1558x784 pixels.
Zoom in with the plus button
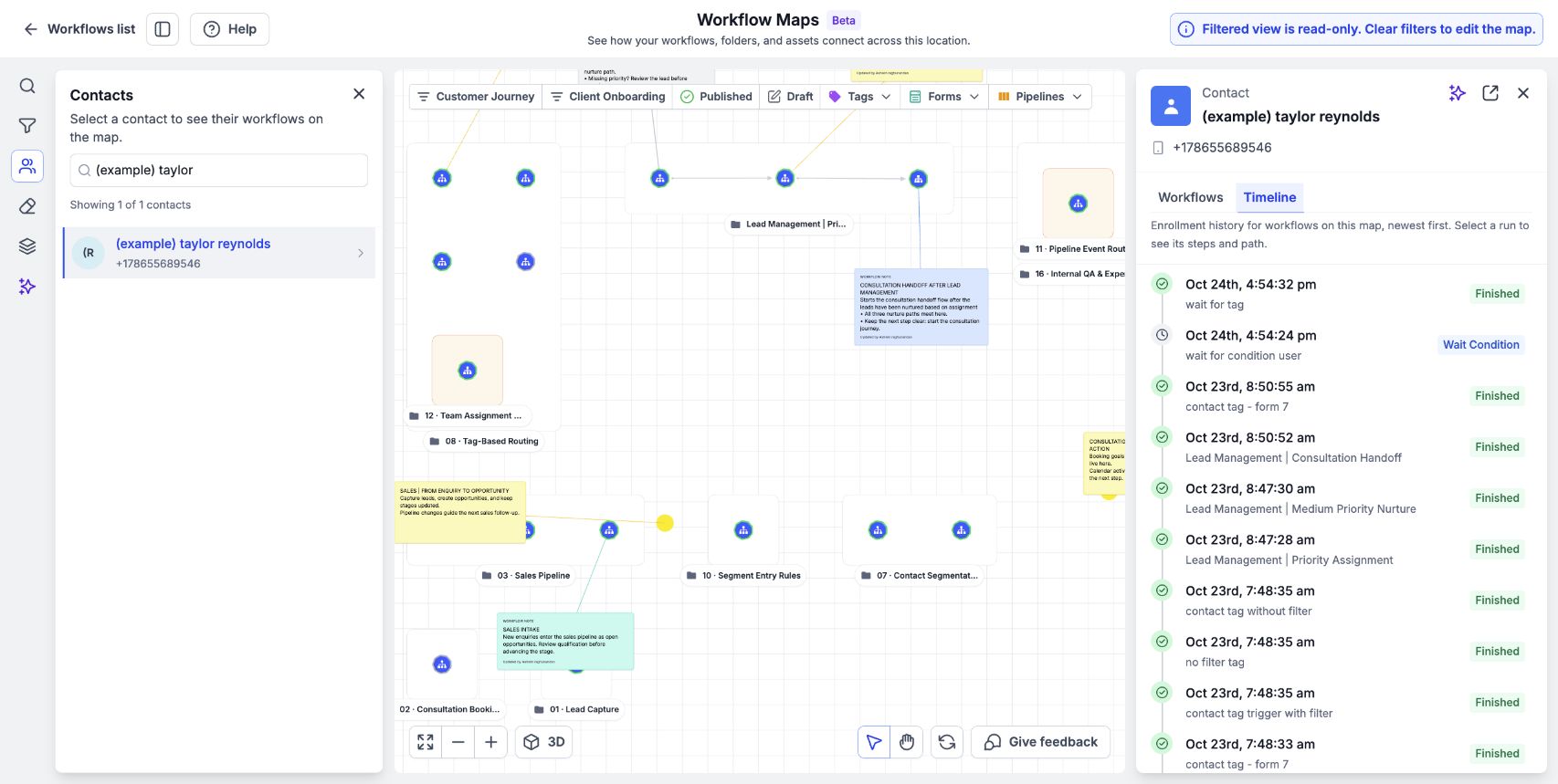491,742
